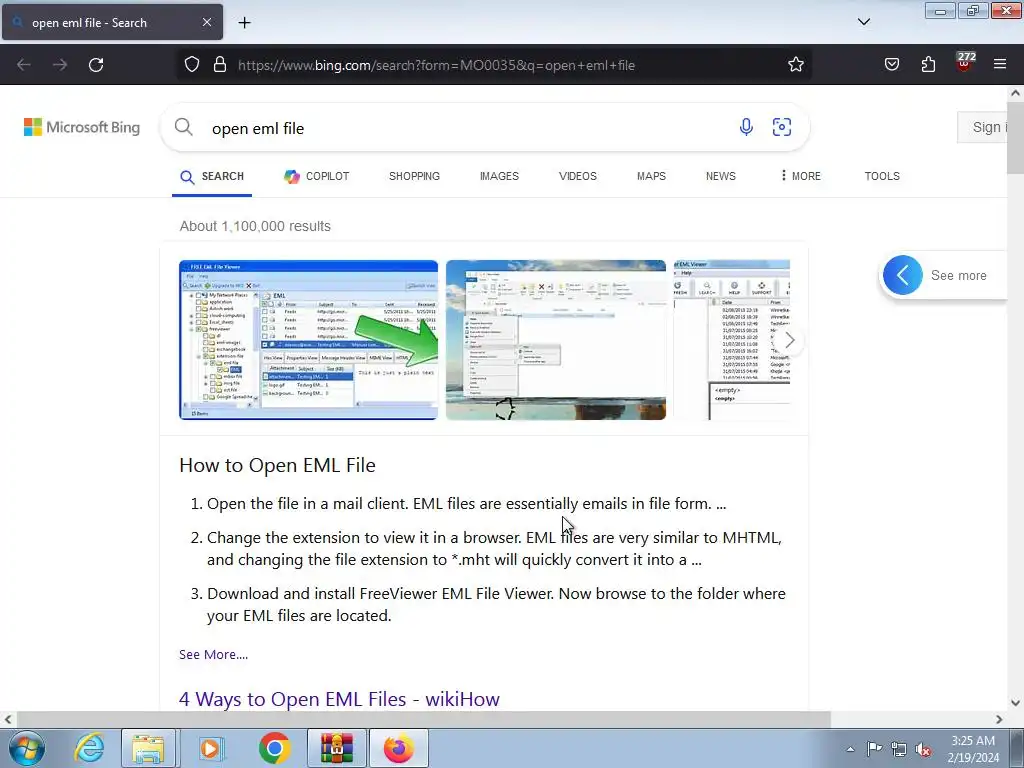Save page to Pocket
Viewport: 1024px width, 768px height.
(892, 65)
